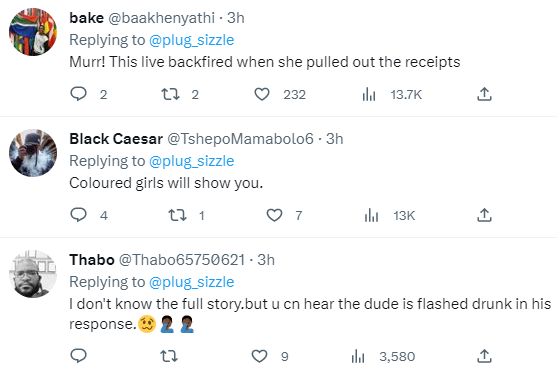Screen dimensions: 557x372
Task: Like bake's tweet with 232 likes
Action: click(x=262, y=94)
